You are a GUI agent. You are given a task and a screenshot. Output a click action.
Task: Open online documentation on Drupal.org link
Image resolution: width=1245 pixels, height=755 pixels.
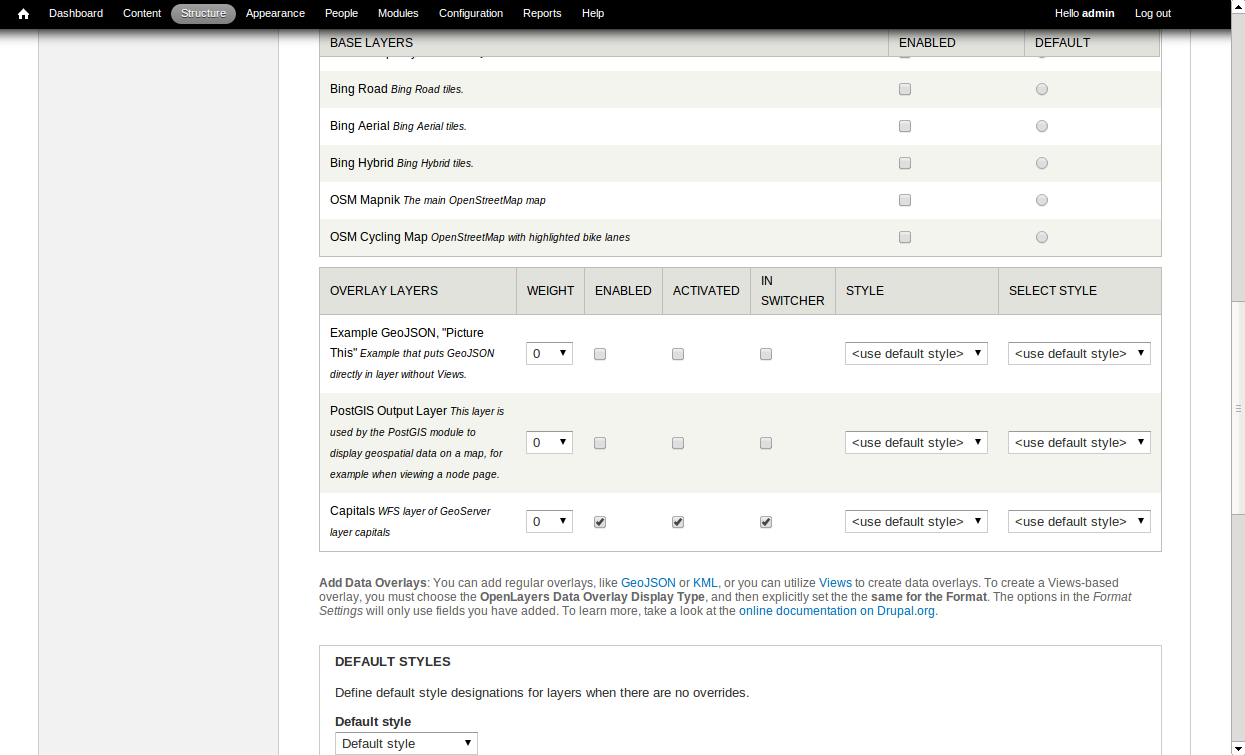837,610
